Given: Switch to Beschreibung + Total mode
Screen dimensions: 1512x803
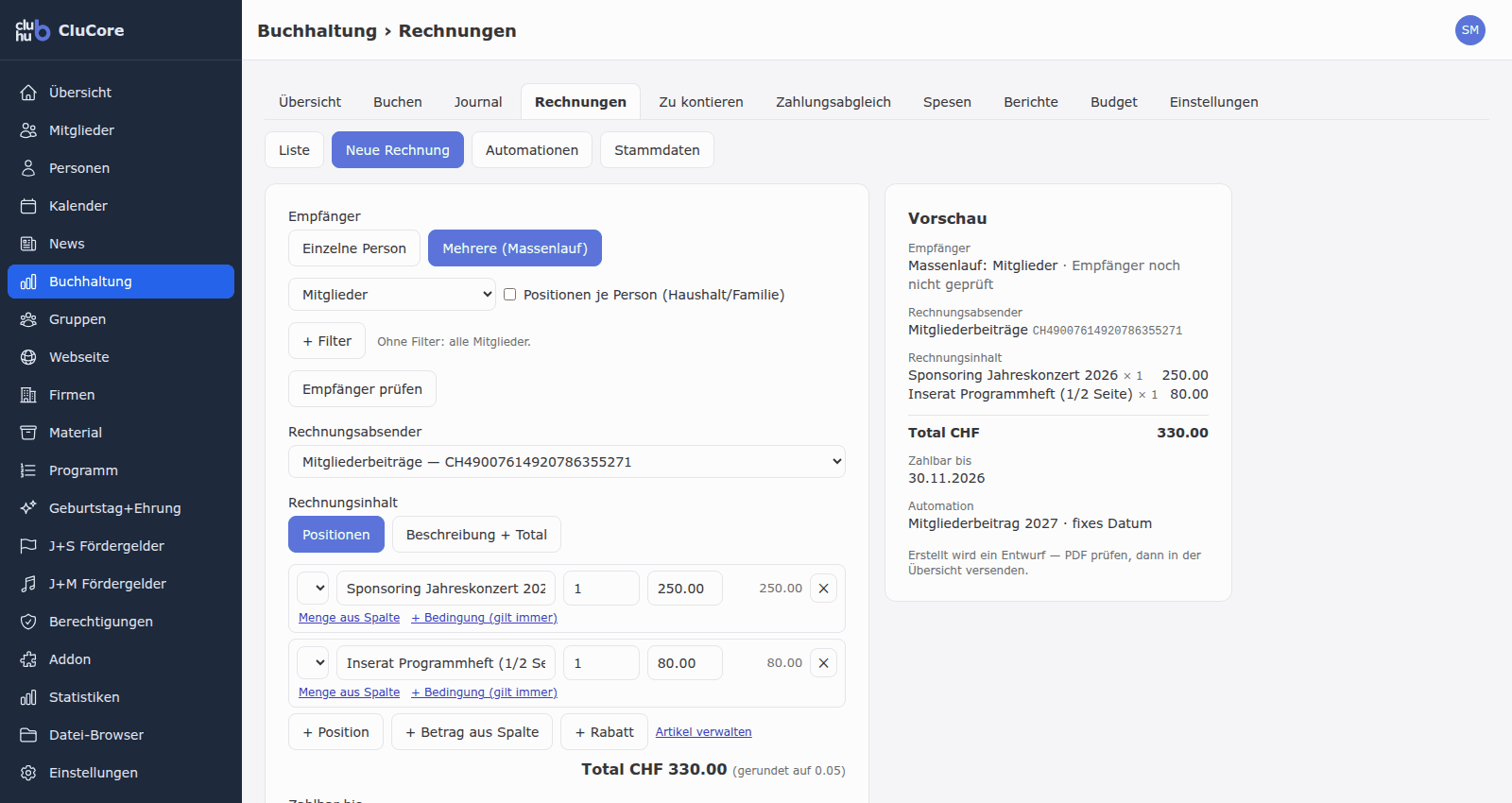Looking at the screenshot, I should click(476, 535).
